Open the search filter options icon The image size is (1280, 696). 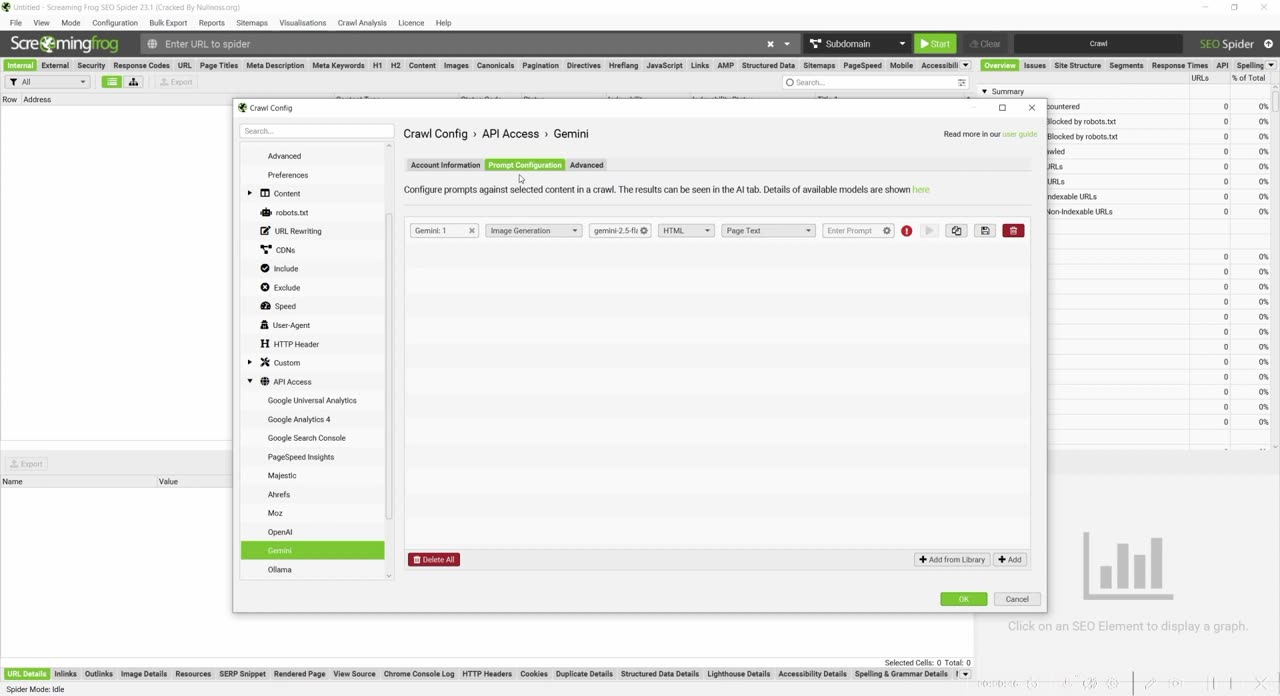[x=962, y=83]
